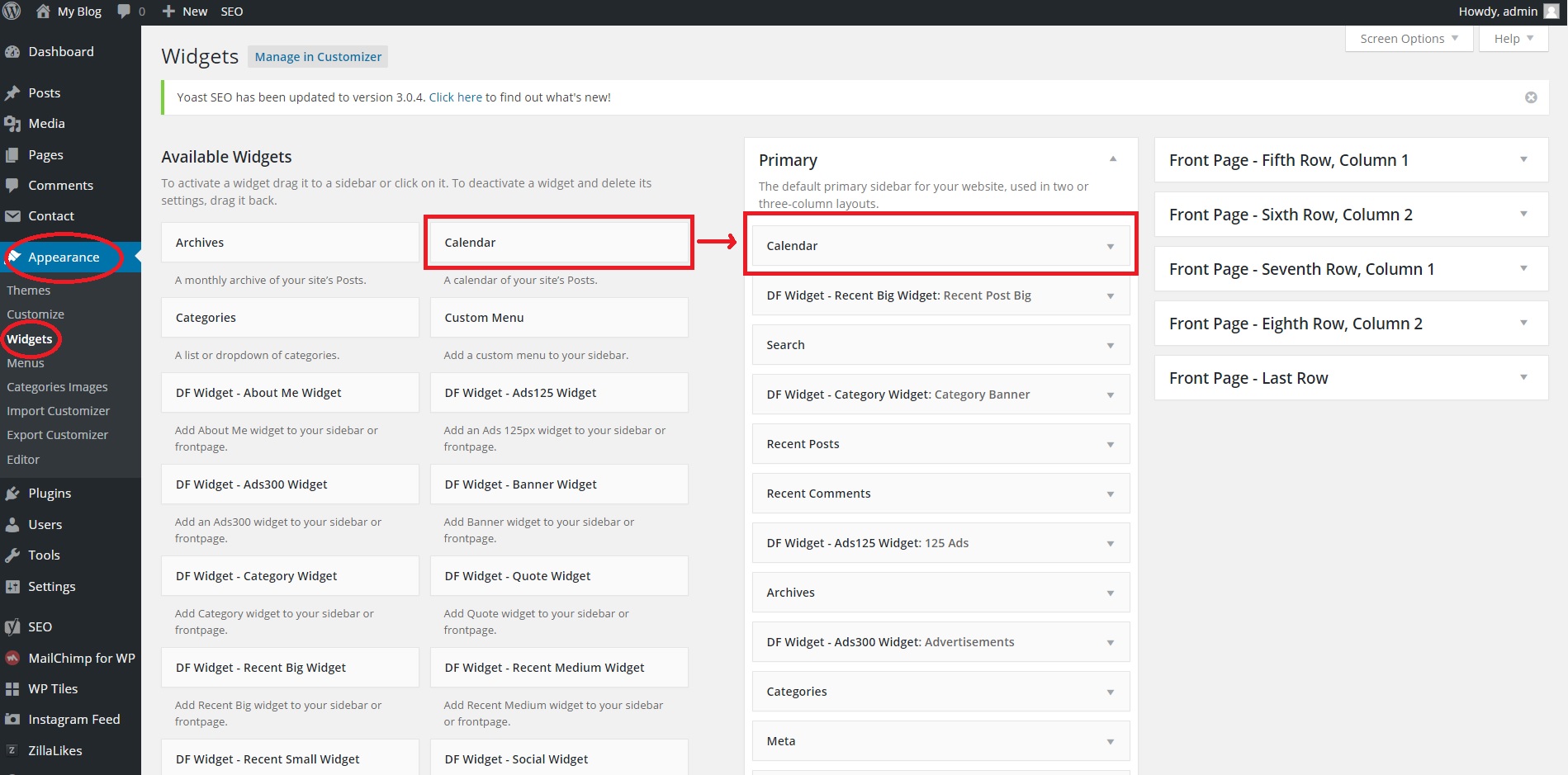Click the Manage in Customizer button
Screen dimensions: 1568x775
click(x=318, y=57)
